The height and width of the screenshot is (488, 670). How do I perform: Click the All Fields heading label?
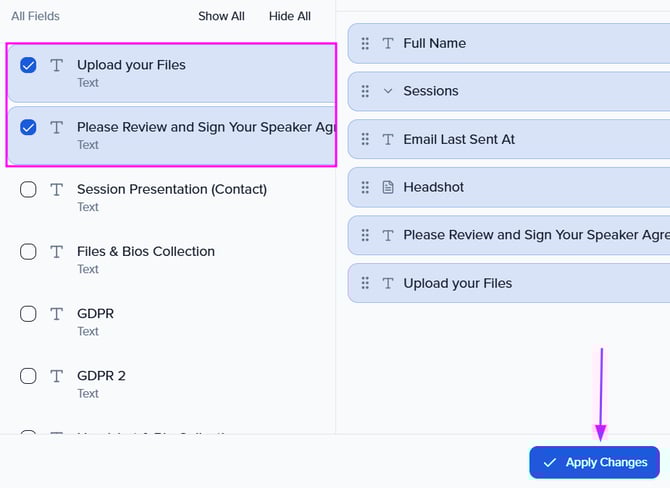(36, 16)
